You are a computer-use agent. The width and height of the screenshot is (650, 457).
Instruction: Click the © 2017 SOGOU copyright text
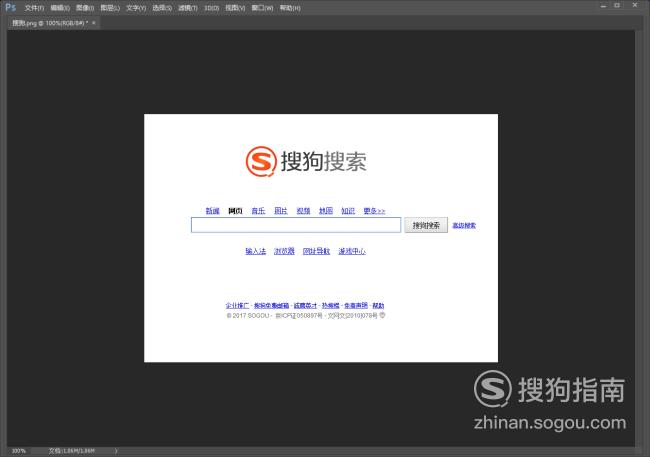tap(248, 316)
